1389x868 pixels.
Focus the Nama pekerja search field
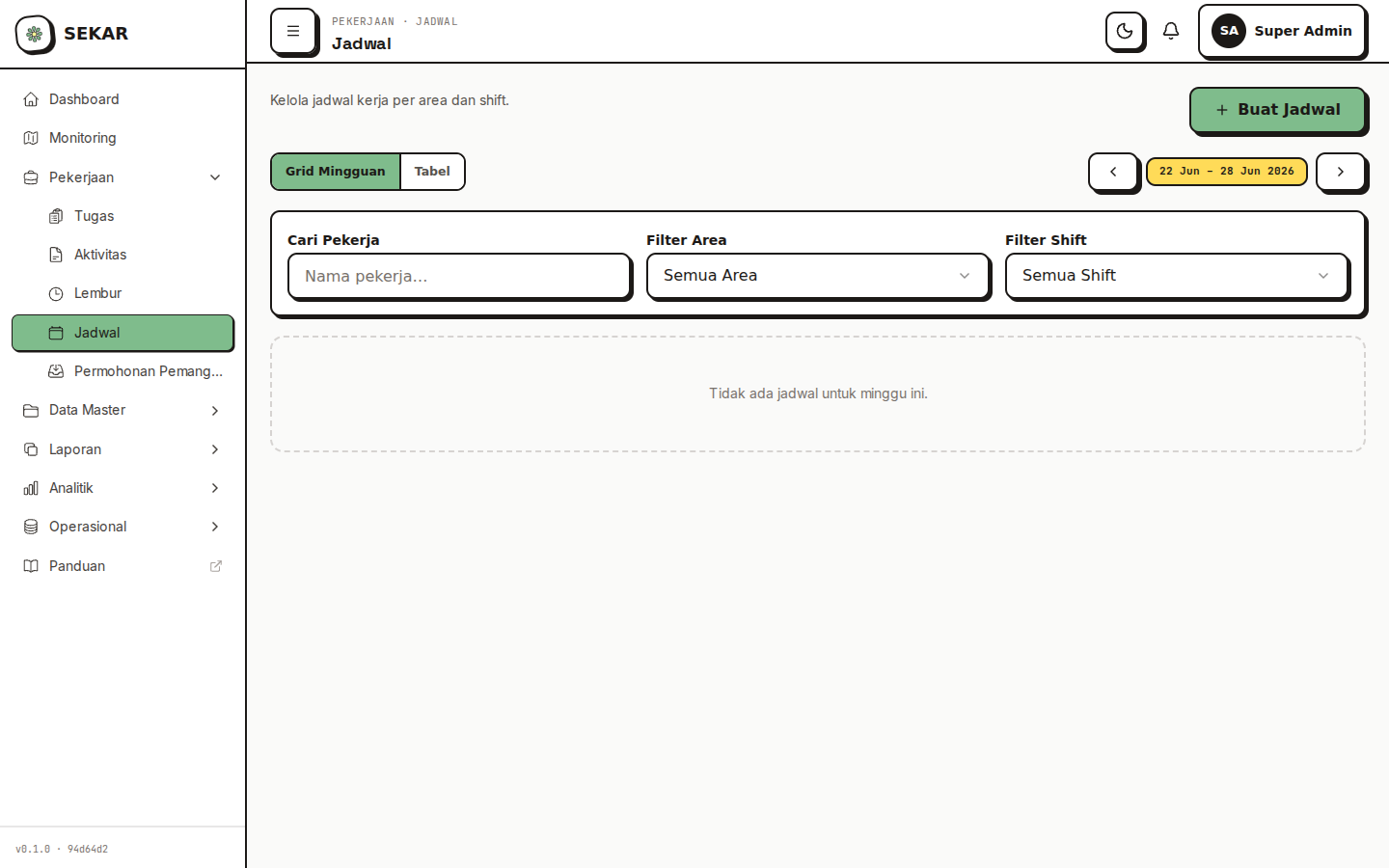point(459,276)
